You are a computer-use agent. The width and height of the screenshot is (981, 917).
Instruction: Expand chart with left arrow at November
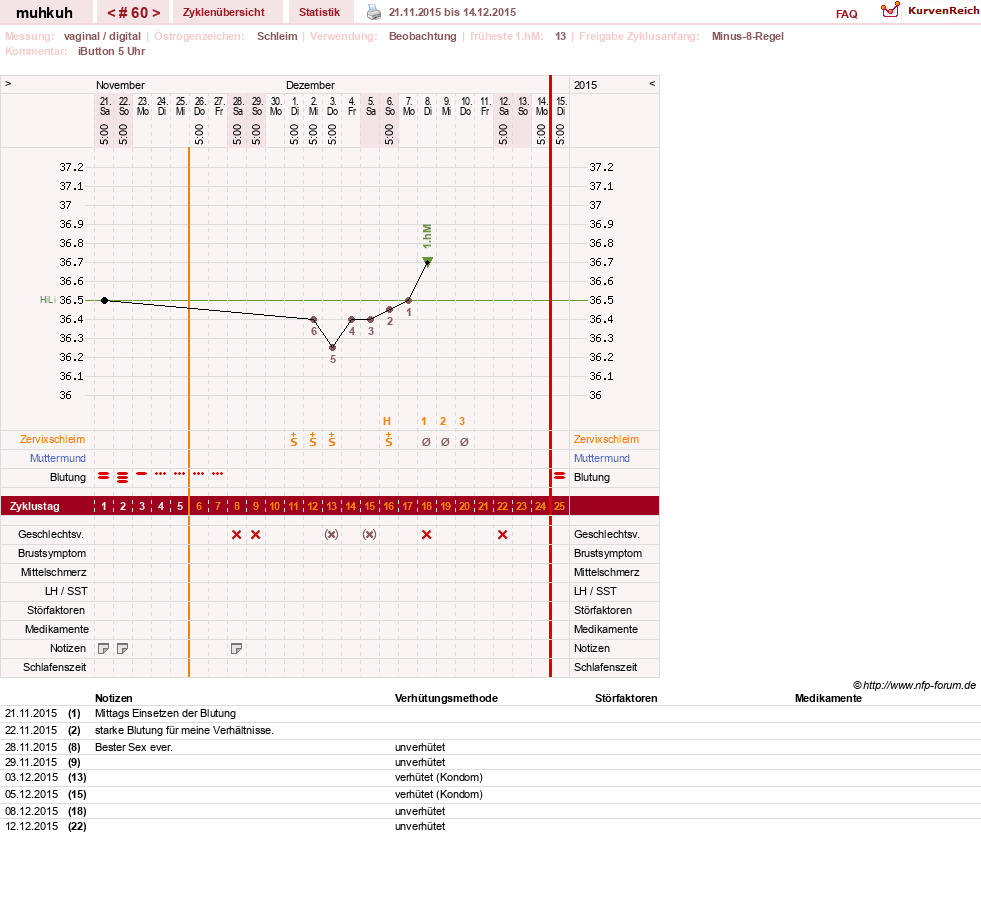coord(8,83)
